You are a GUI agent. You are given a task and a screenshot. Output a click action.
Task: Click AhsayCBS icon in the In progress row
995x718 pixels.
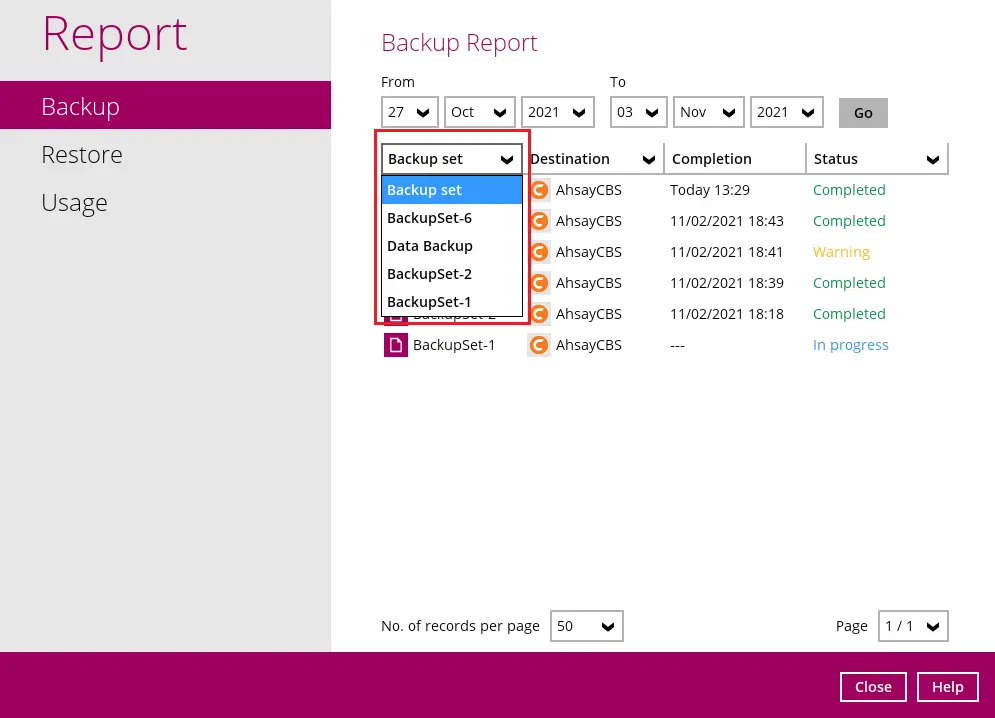[539, 345]
